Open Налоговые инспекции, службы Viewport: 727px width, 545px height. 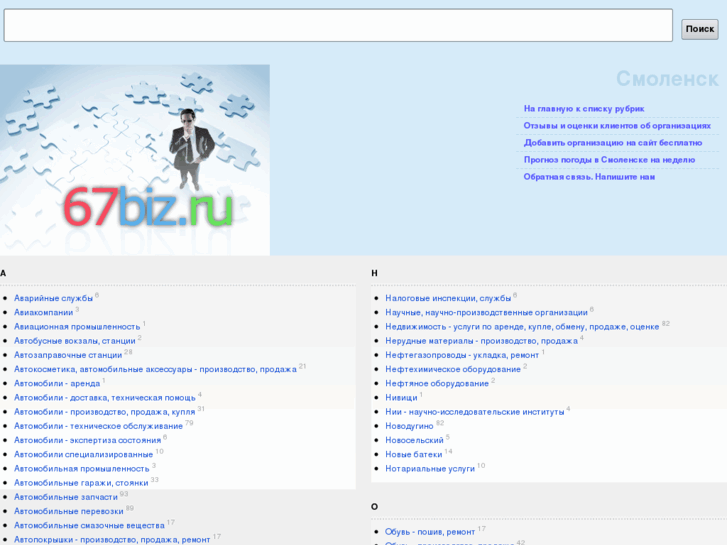pyautogui.click(x=448, y=298)
